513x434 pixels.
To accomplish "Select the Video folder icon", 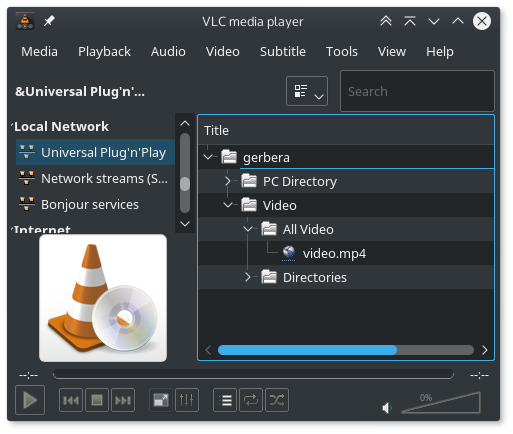I will tap(249, 205).
